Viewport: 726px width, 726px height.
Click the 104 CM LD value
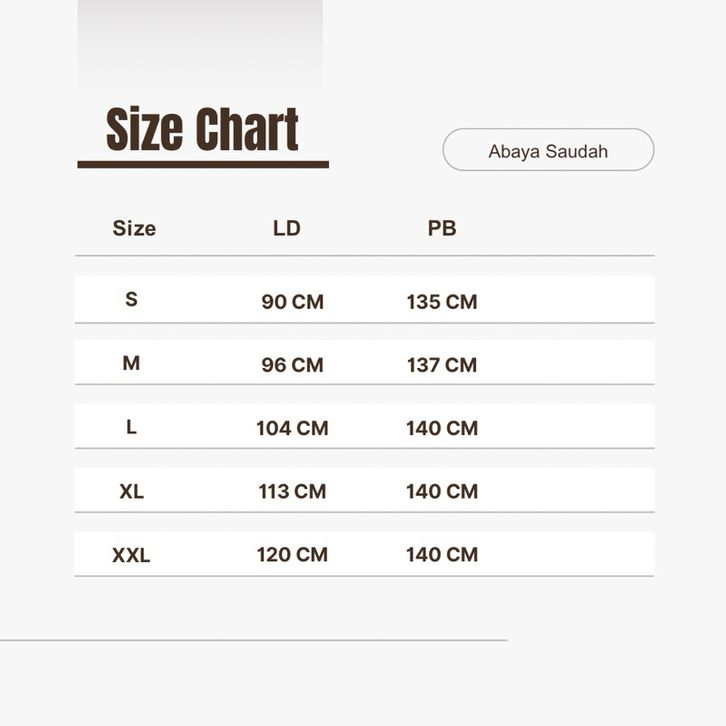292,428
